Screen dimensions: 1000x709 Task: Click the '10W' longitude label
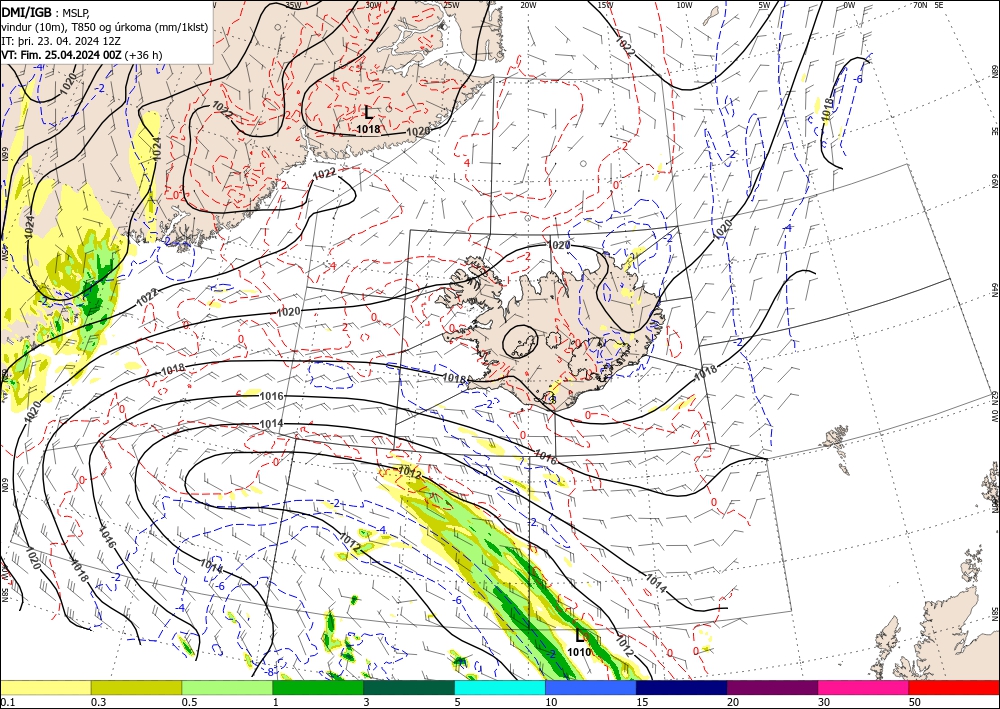tap(684, 5)
